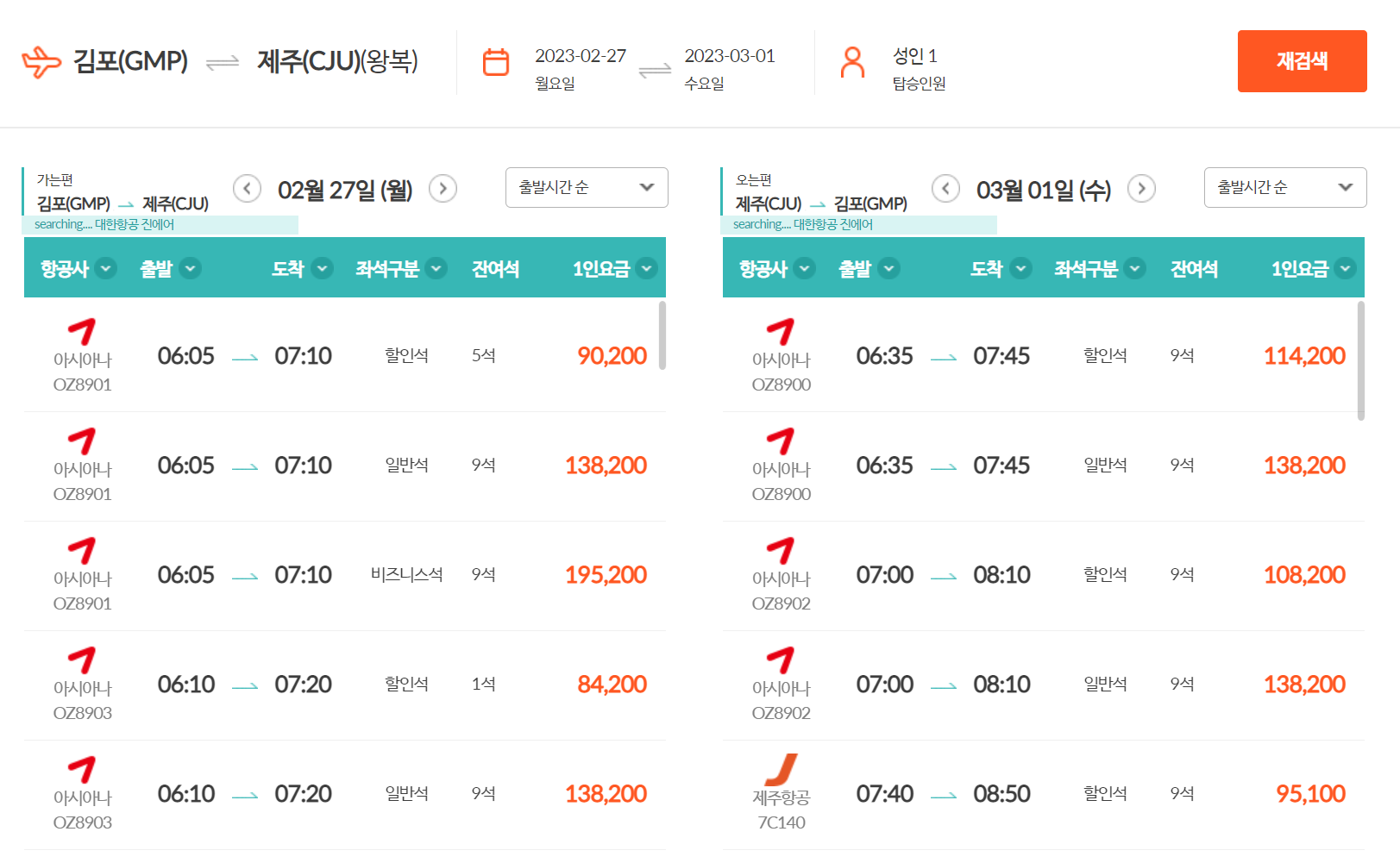This screenshot has height=863, width=1400.
Task: Go to next day after 03월 01일
Action: pos(1141,188)
